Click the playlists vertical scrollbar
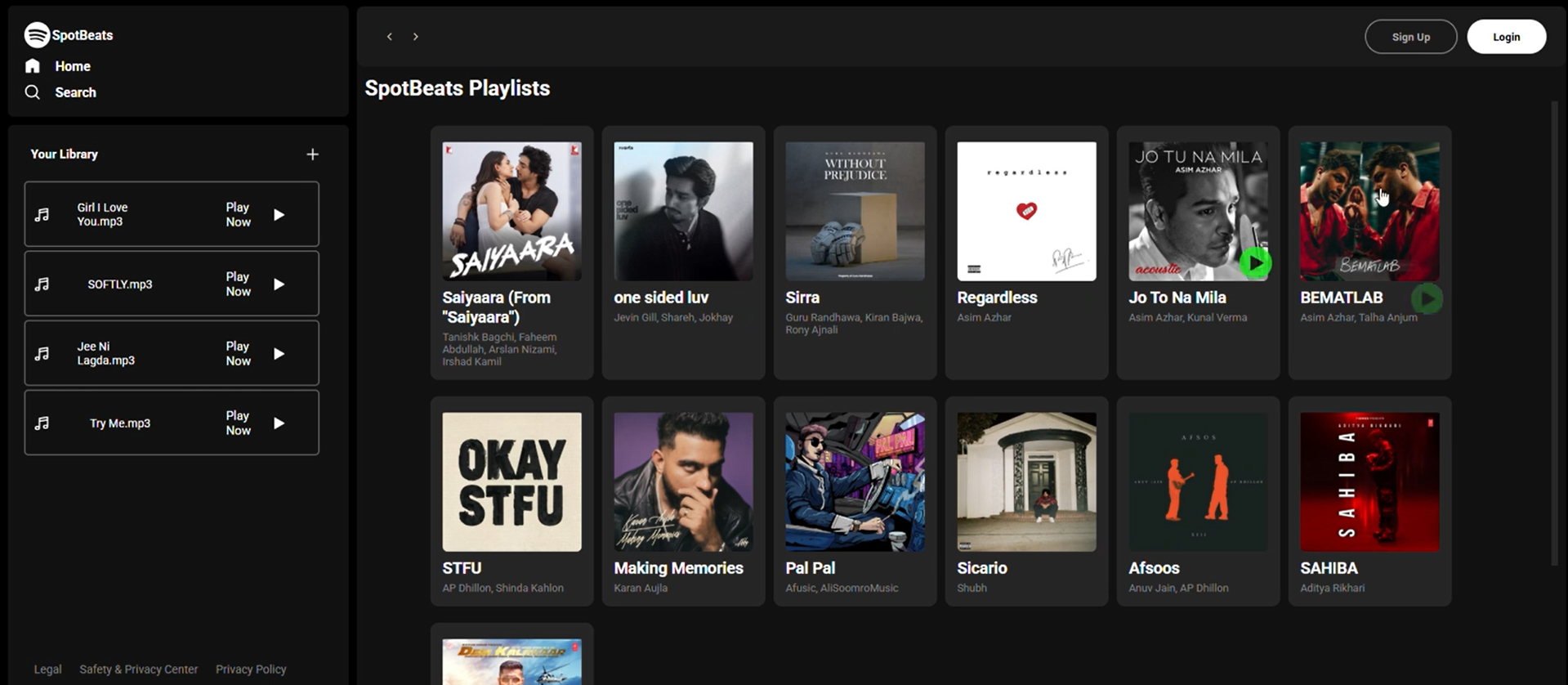The width and height of the screenshot is (1568, 685). (x=1554, y=327)
